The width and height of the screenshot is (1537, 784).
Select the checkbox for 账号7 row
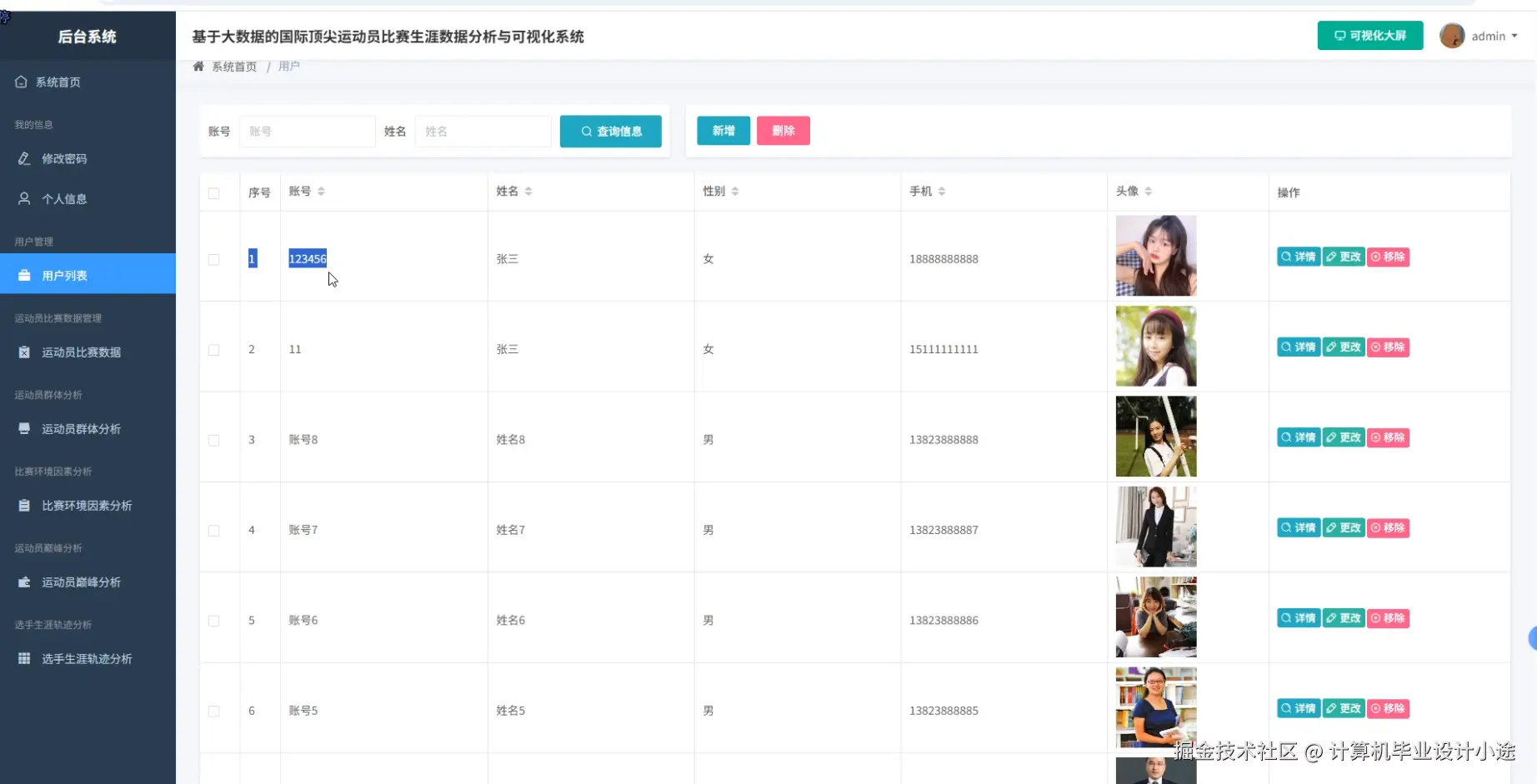coord(214,531)
